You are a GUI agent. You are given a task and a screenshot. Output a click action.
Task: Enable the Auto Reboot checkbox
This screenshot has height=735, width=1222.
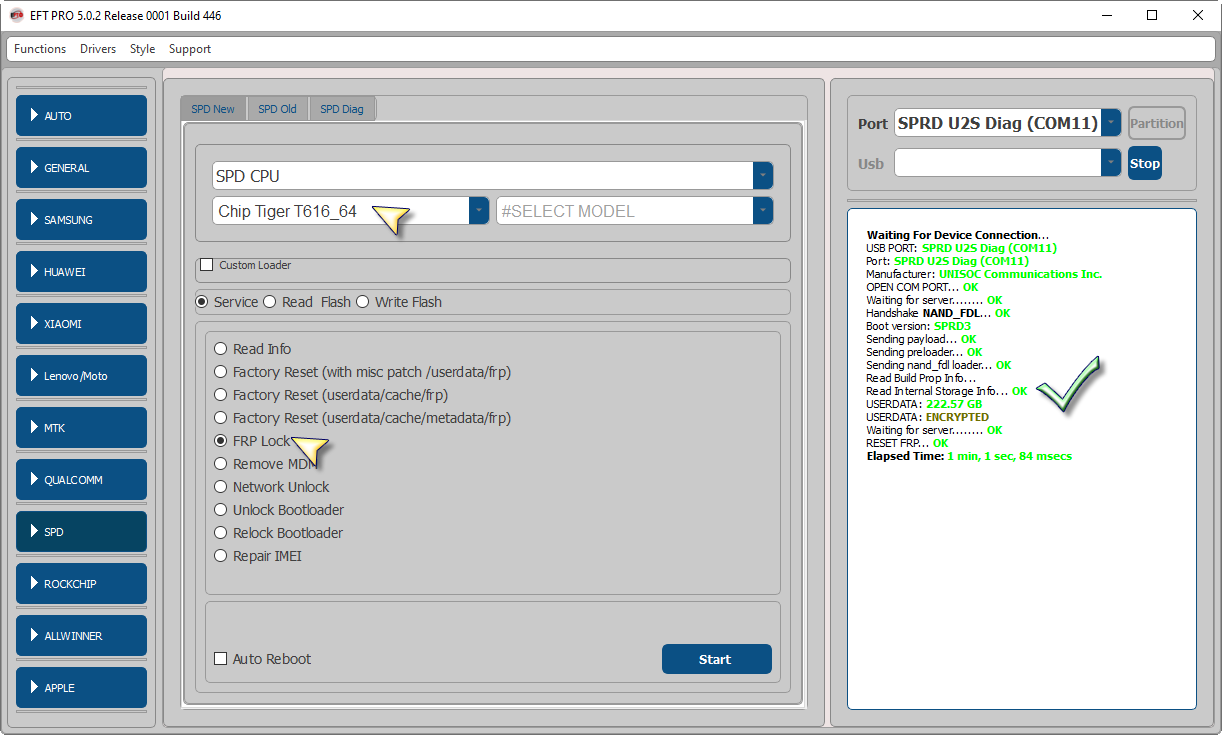point(221,659)
